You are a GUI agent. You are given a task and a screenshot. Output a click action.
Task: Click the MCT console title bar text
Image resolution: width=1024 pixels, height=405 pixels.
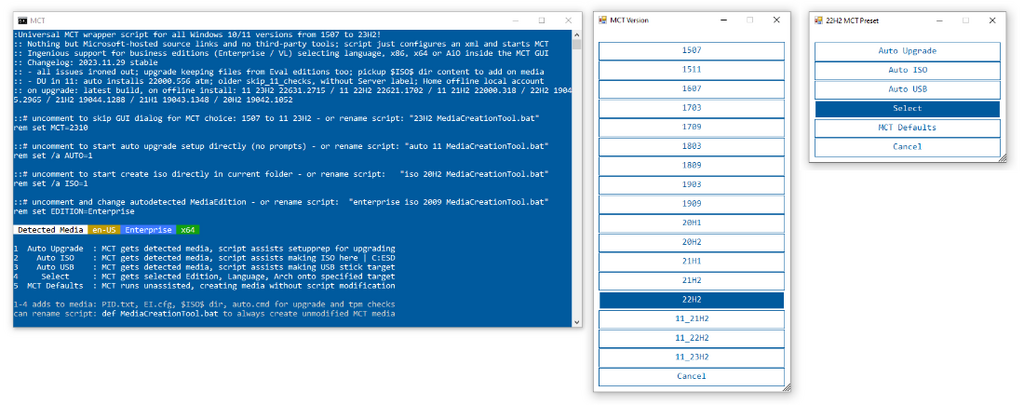37,21
